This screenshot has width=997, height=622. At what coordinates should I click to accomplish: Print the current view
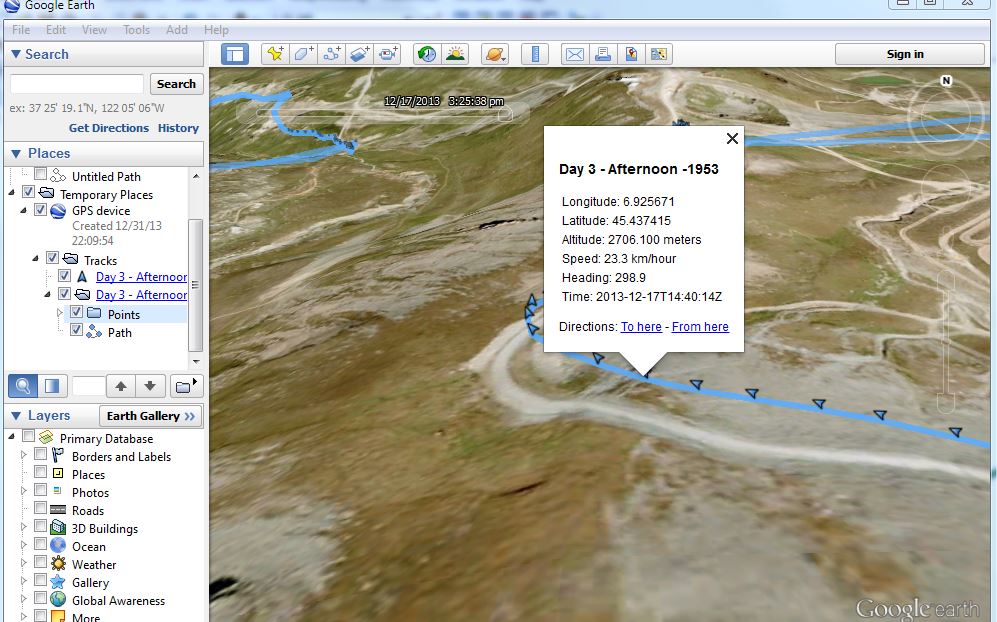[603, 54]
